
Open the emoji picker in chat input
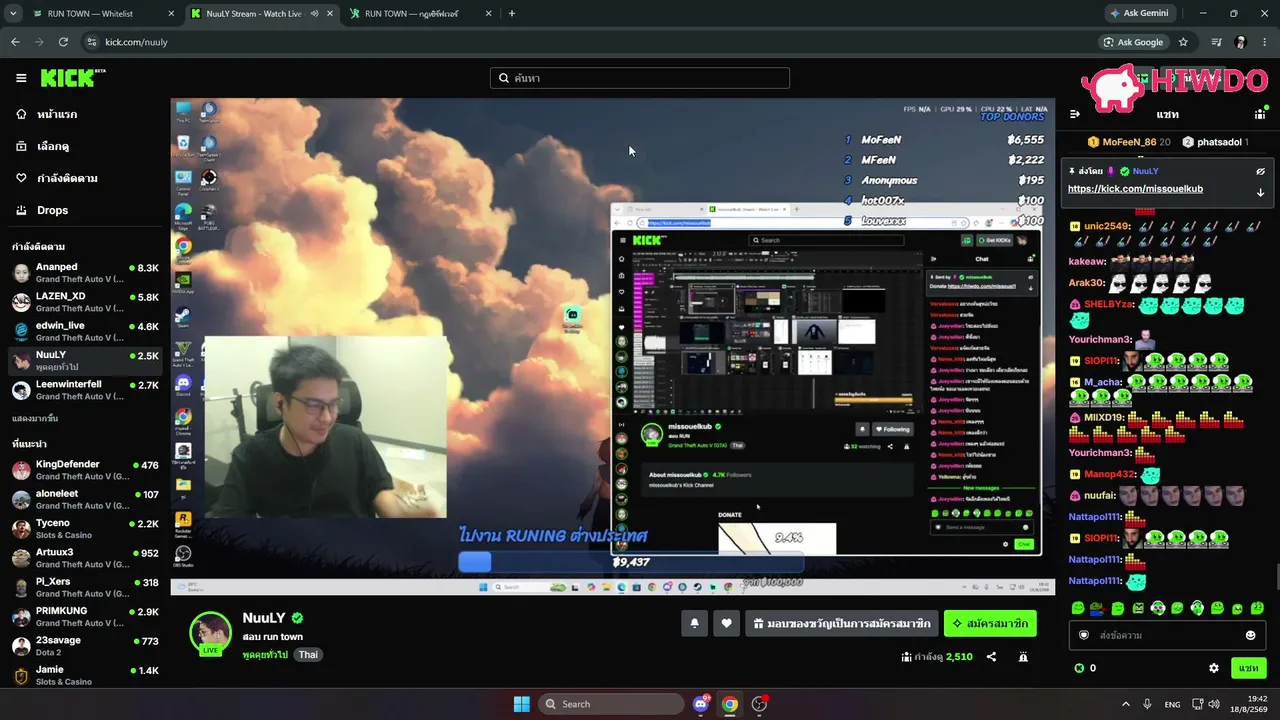point(1250,635)
